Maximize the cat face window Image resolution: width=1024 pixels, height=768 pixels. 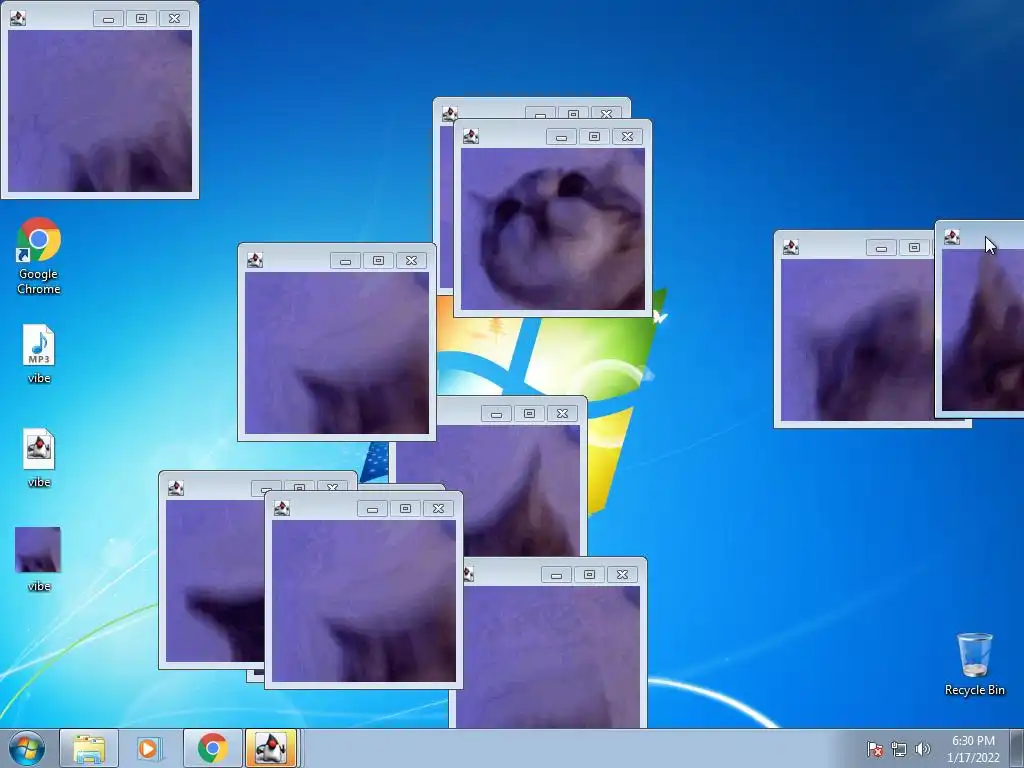pyautogui.click(x=594, y=136)
